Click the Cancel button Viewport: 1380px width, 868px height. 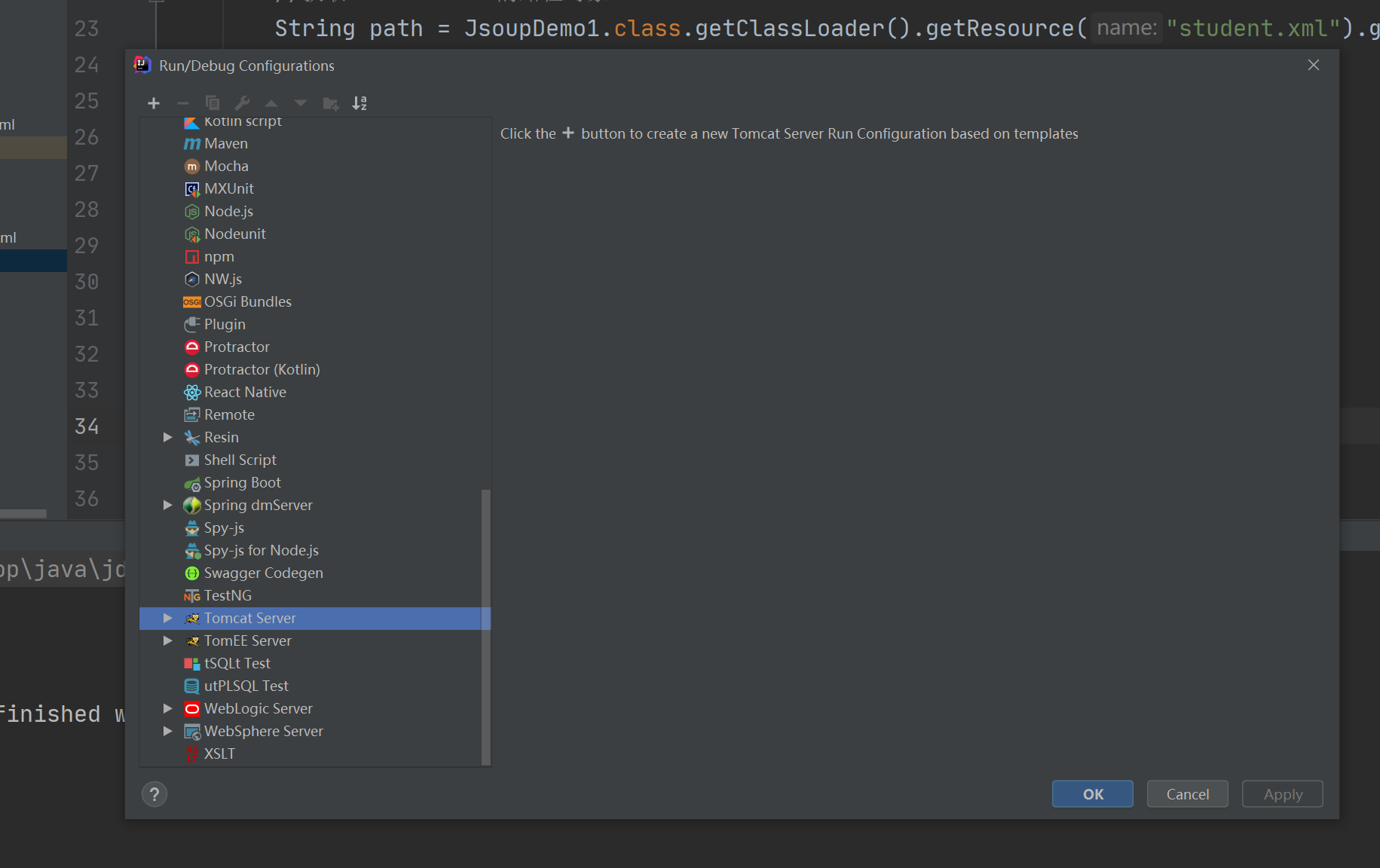pyautogui.click(x=1187, y=794)
